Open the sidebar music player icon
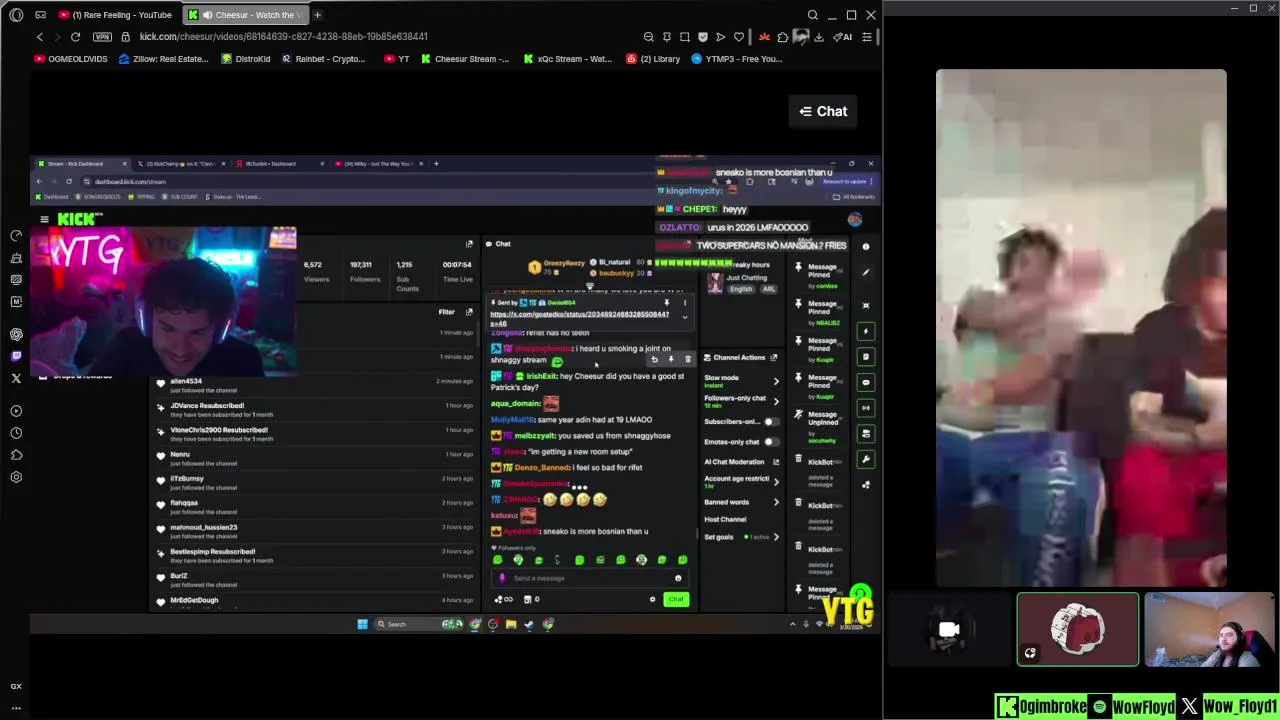The height and width of the screenshot is (720, 1280). [x=16, y=411]
